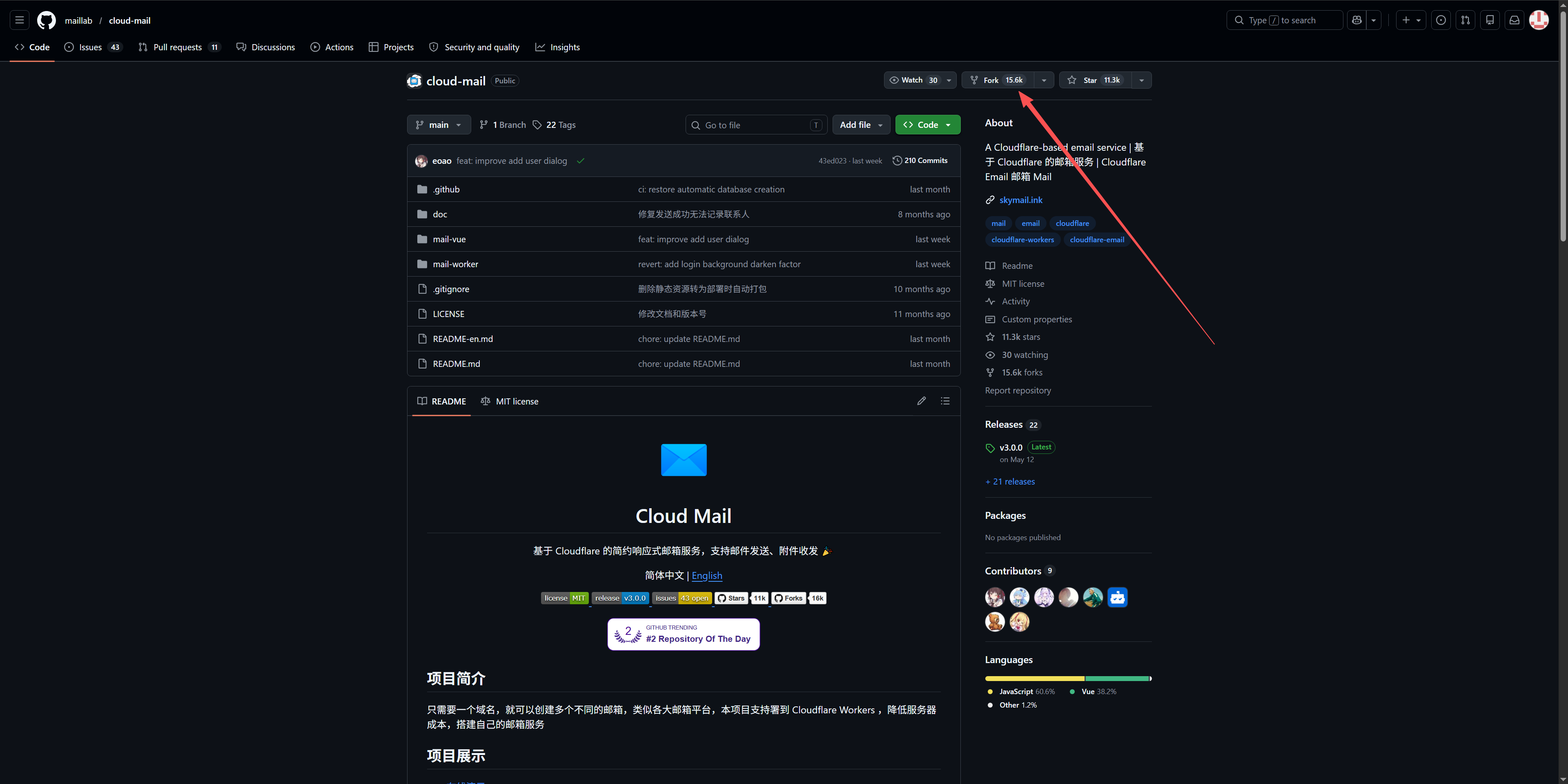Open the v3.0.0 latest release
Viewport: 1568px width, 784px height.
(x=1011, y=447)
